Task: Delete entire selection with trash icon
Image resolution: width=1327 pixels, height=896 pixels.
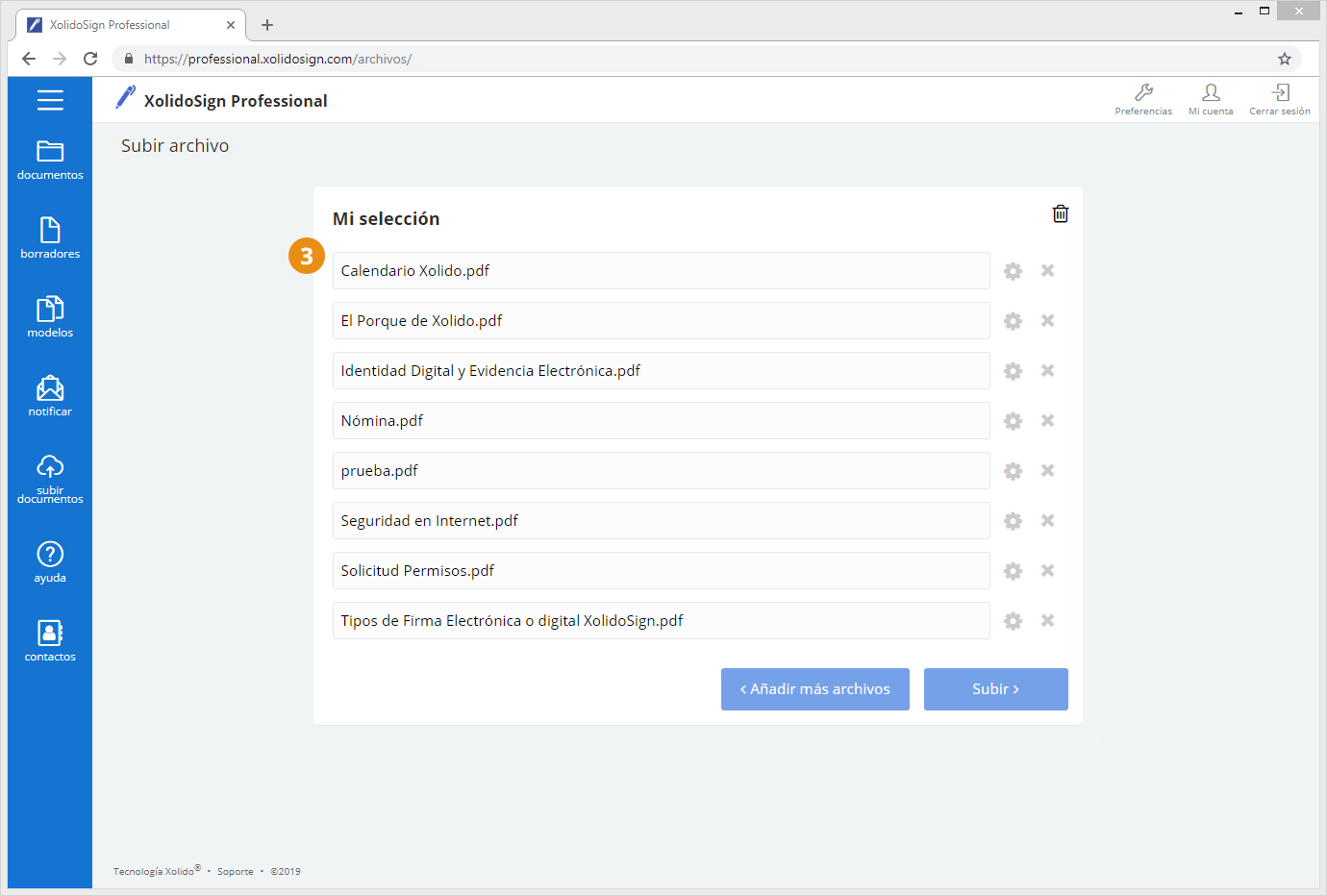Action: pos(1061,213)
